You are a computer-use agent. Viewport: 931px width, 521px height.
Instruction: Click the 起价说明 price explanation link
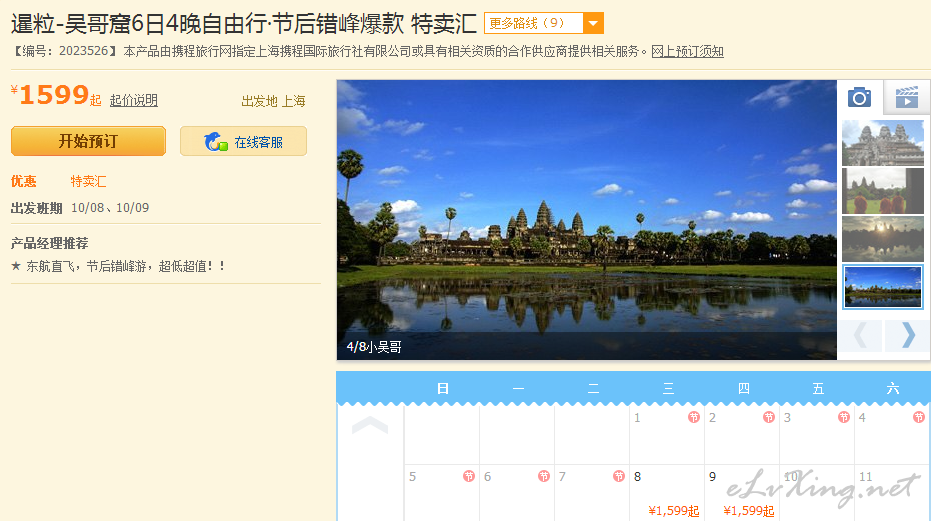pyautogui.click(x=134, y=100)
